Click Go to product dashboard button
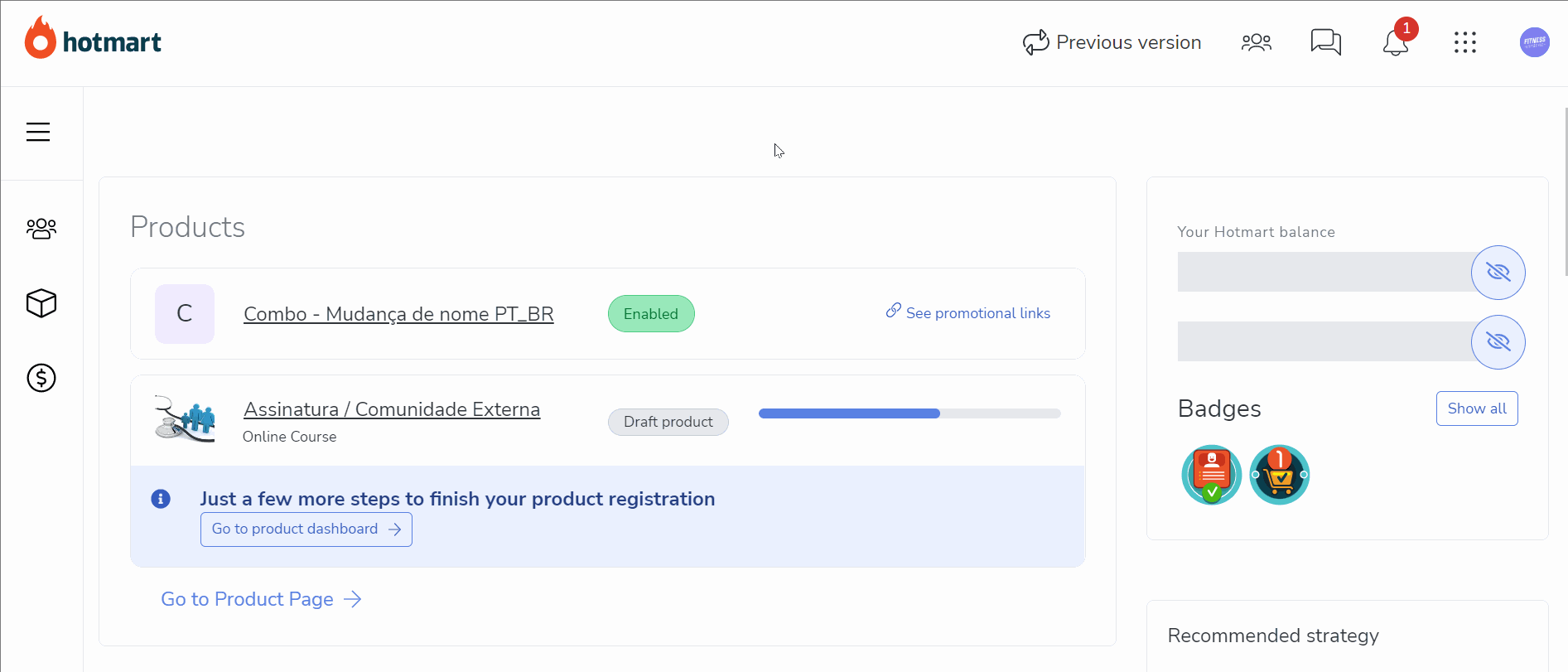 306,529
